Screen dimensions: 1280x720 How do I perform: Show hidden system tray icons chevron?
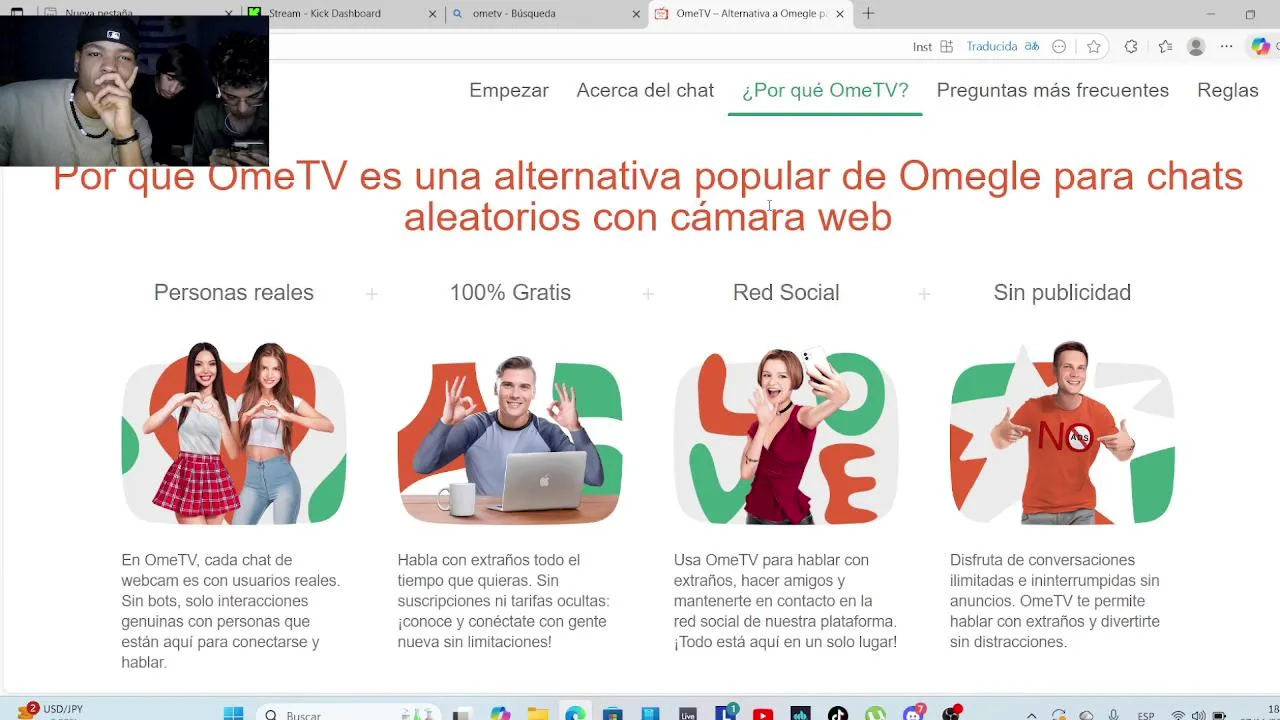tap(1032, 715)
